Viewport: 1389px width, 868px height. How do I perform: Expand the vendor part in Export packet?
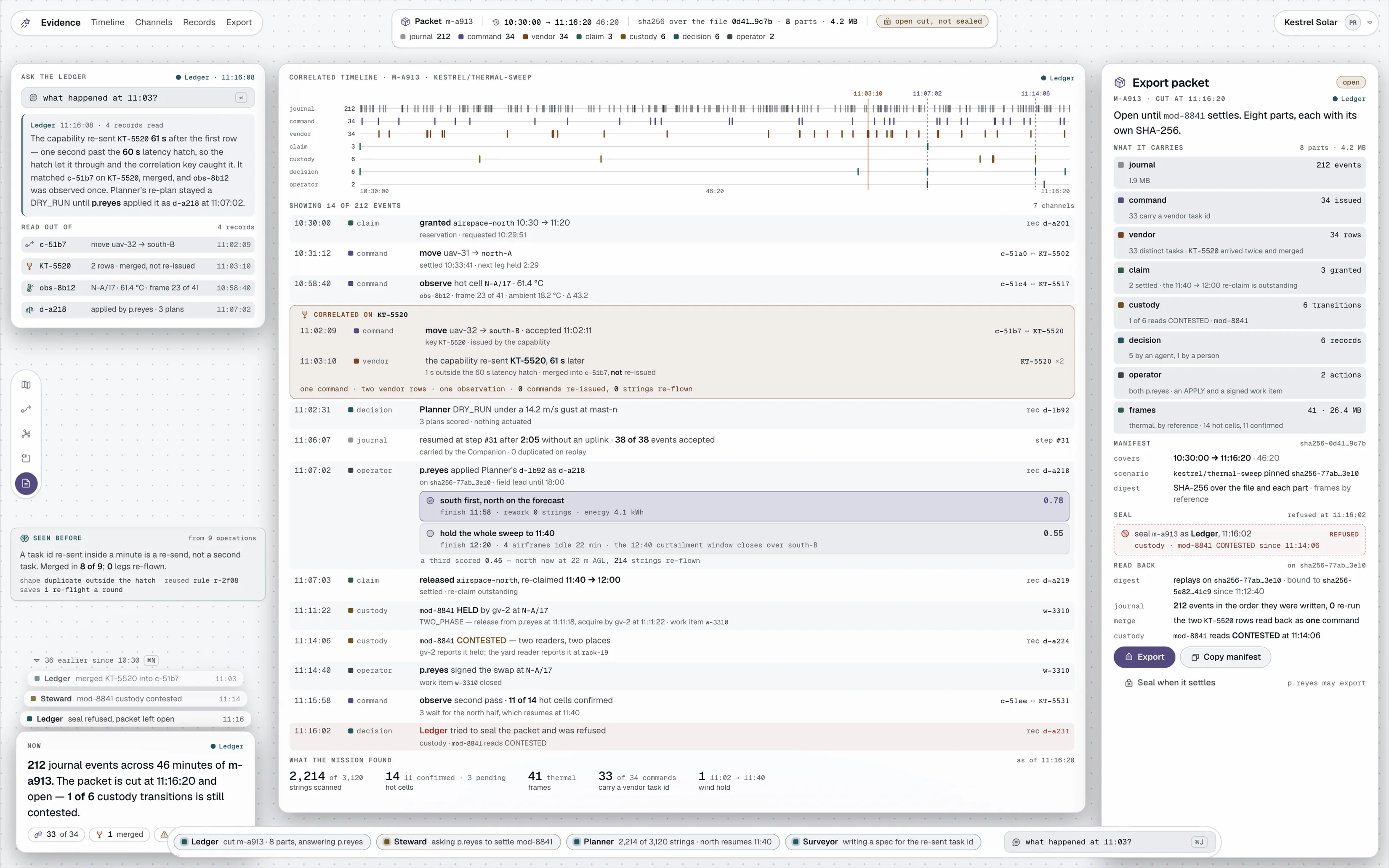1239,242
